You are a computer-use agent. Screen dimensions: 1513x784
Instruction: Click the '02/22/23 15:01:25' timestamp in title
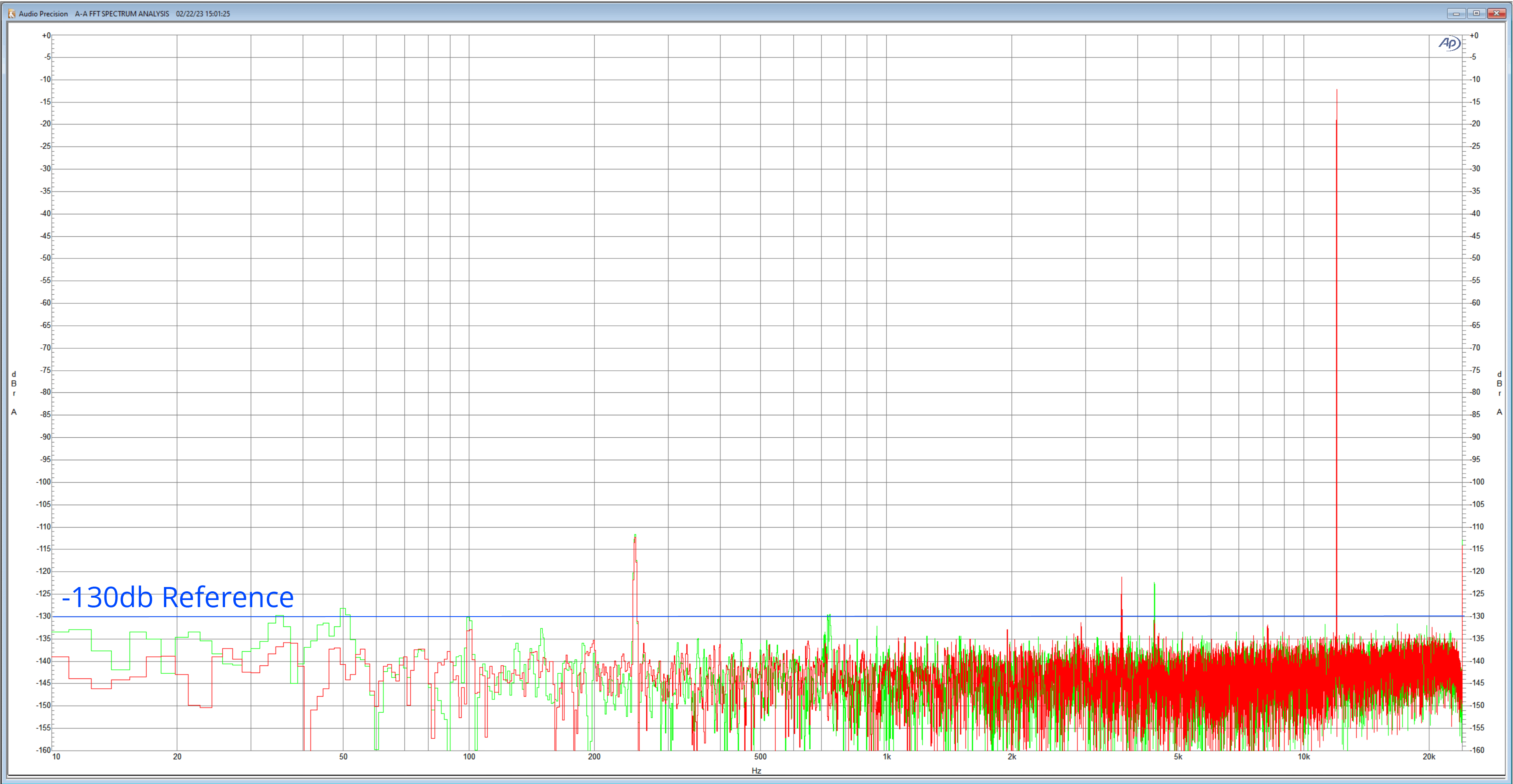tap(203, 13)
